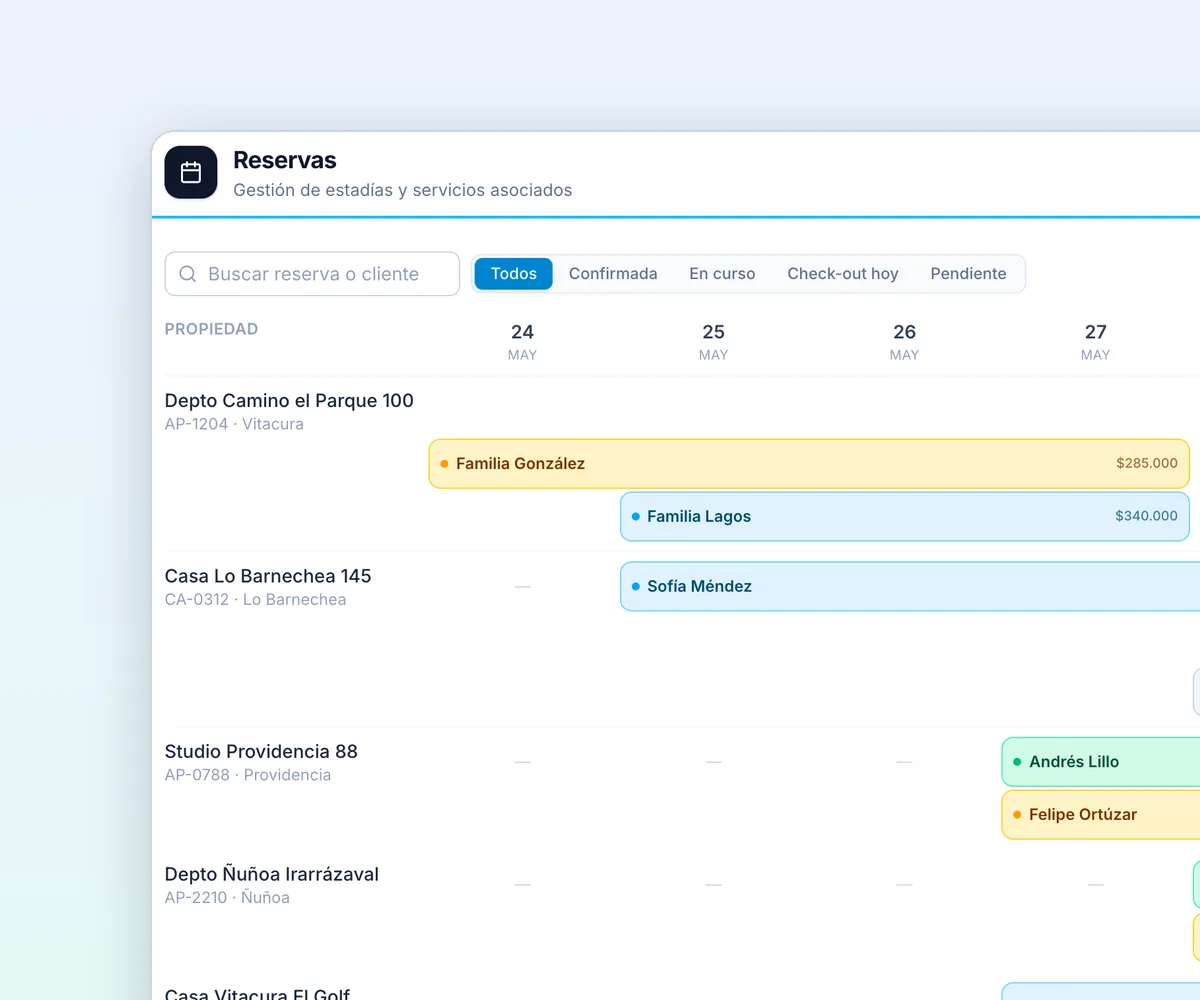The height and width of the screenshot is (1000, 1200).
Task: Open the Familia González reservation
Action: [x=809, y=464]
